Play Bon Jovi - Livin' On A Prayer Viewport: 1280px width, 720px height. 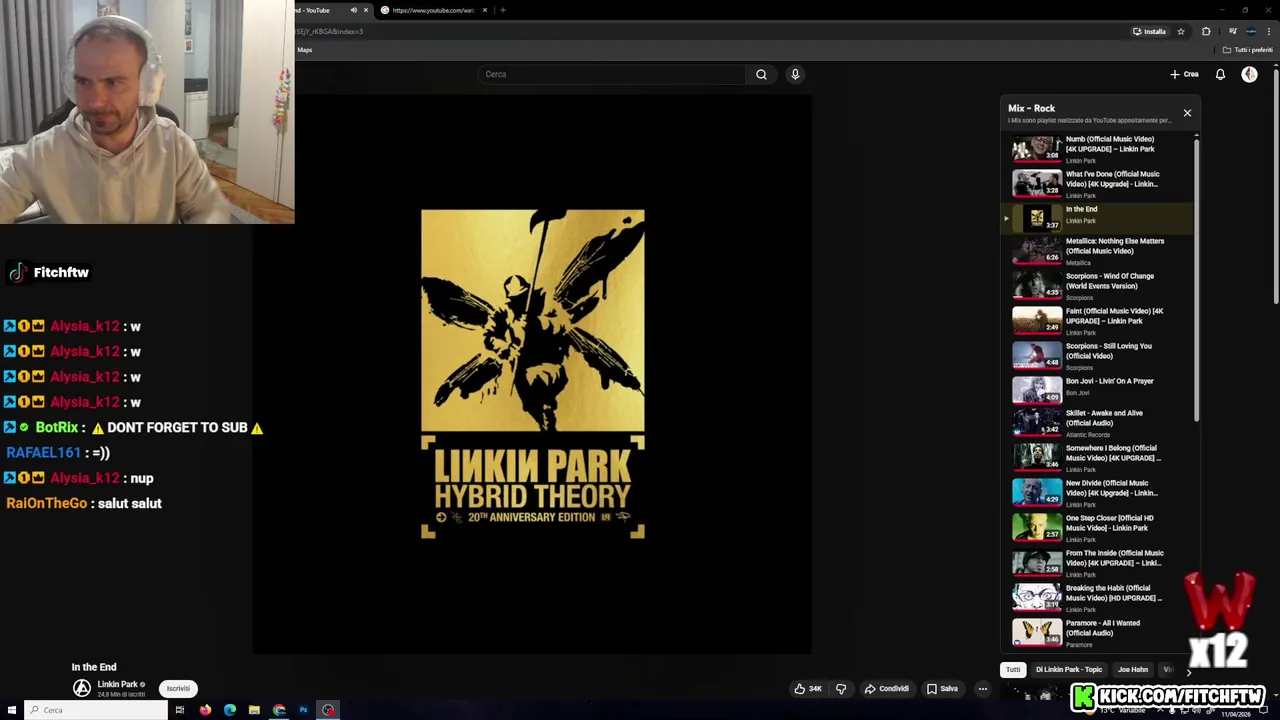1098,388
